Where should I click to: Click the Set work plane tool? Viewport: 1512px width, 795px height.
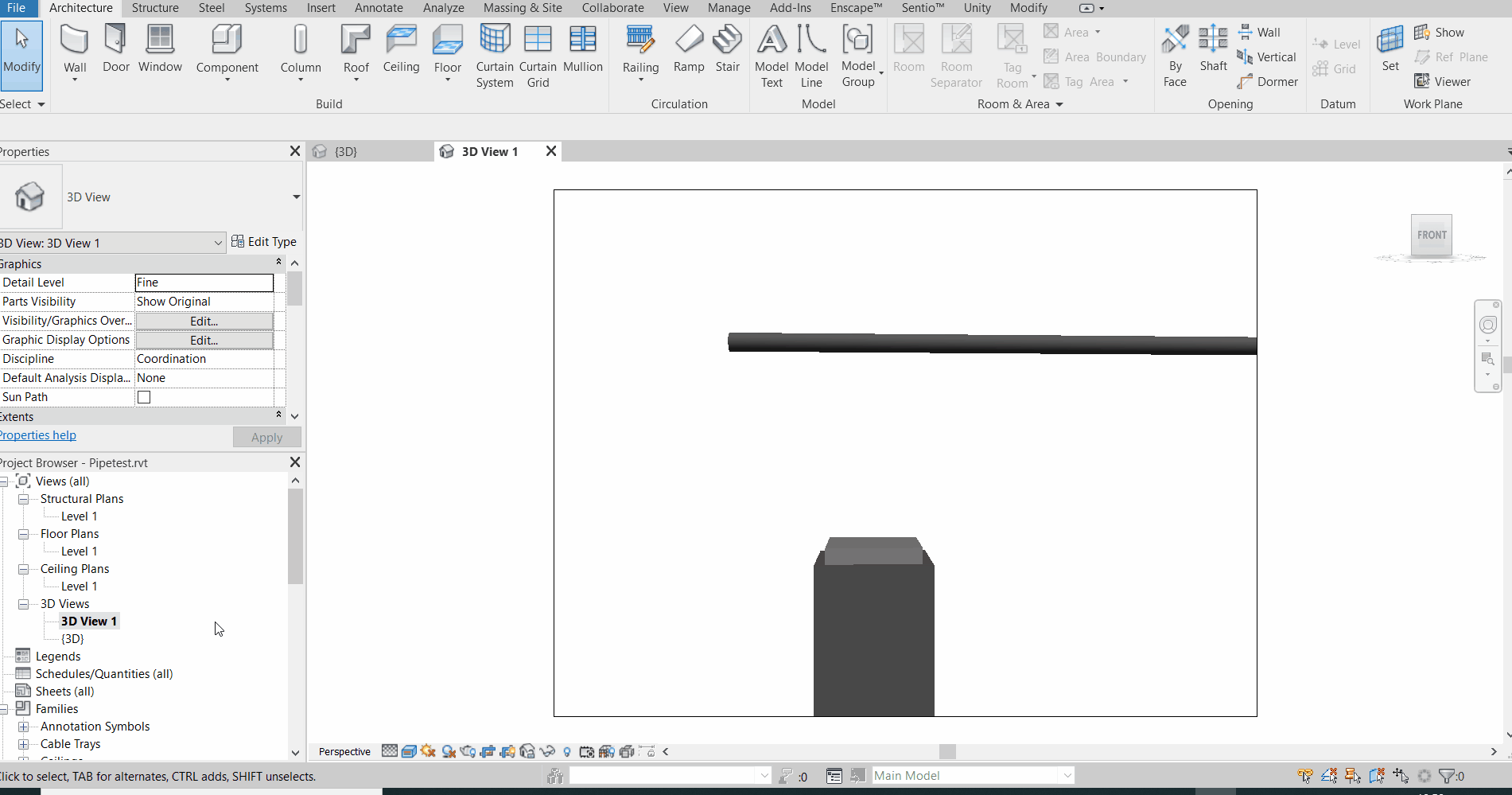click(1390, 49)
